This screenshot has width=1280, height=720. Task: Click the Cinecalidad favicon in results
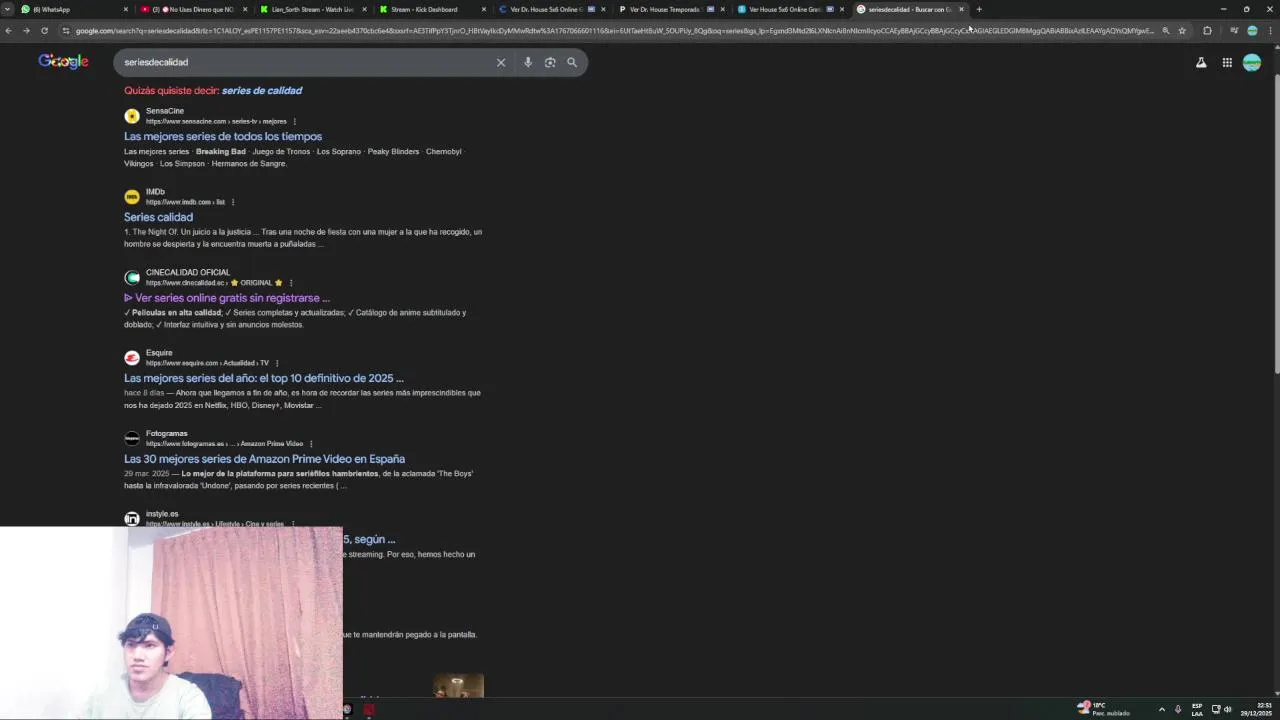(x=132, y=277)
